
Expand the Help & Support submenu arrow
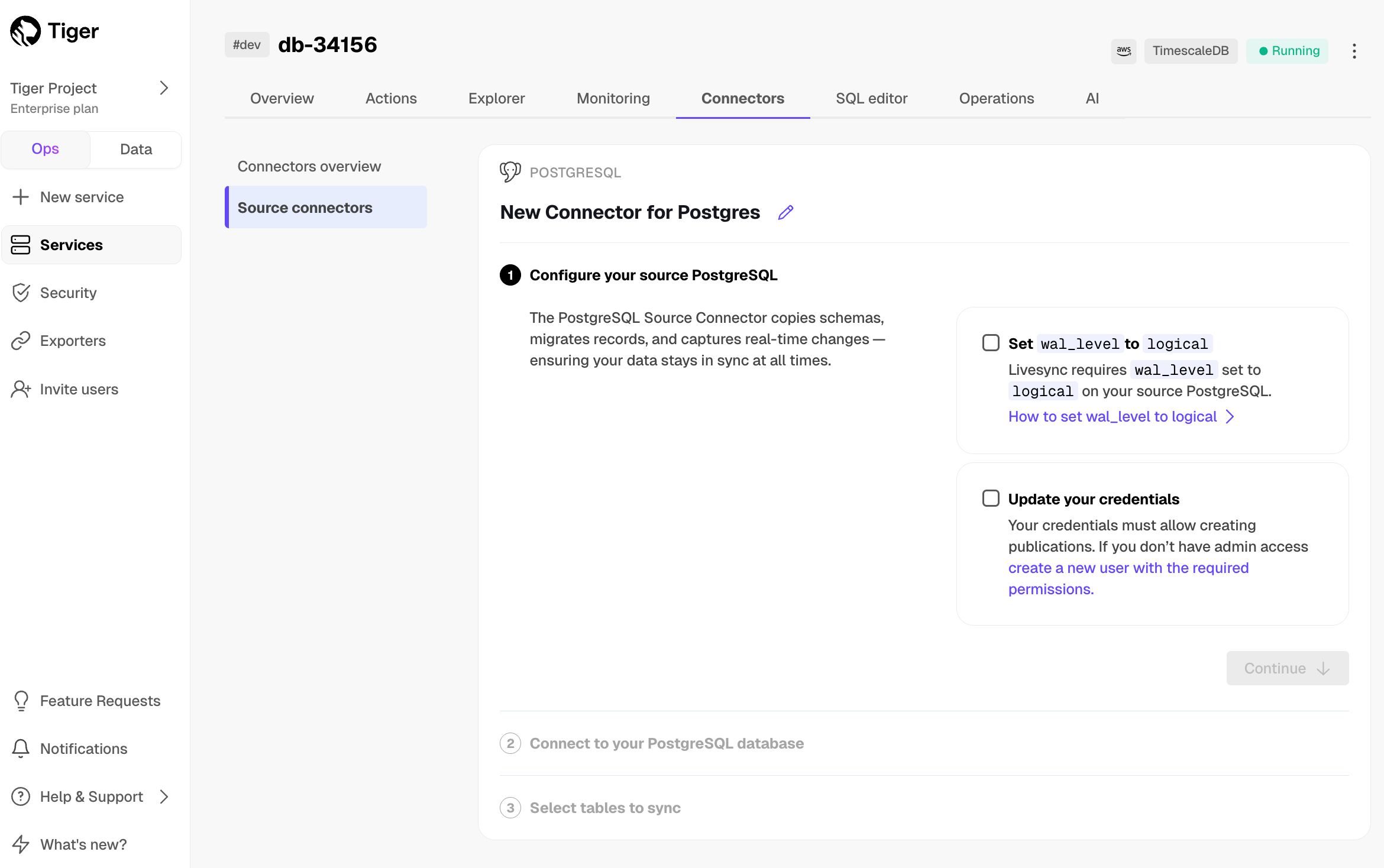coord(164,796)
